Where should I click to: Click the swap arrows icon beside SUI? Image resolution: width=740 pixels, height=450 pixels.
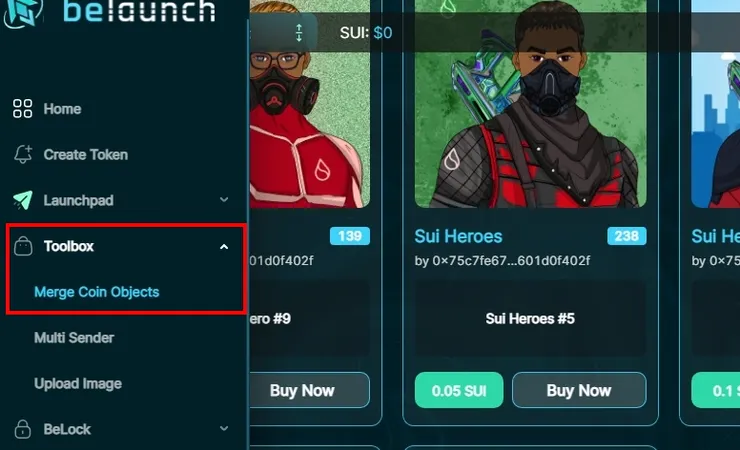(x=299, y=33)
